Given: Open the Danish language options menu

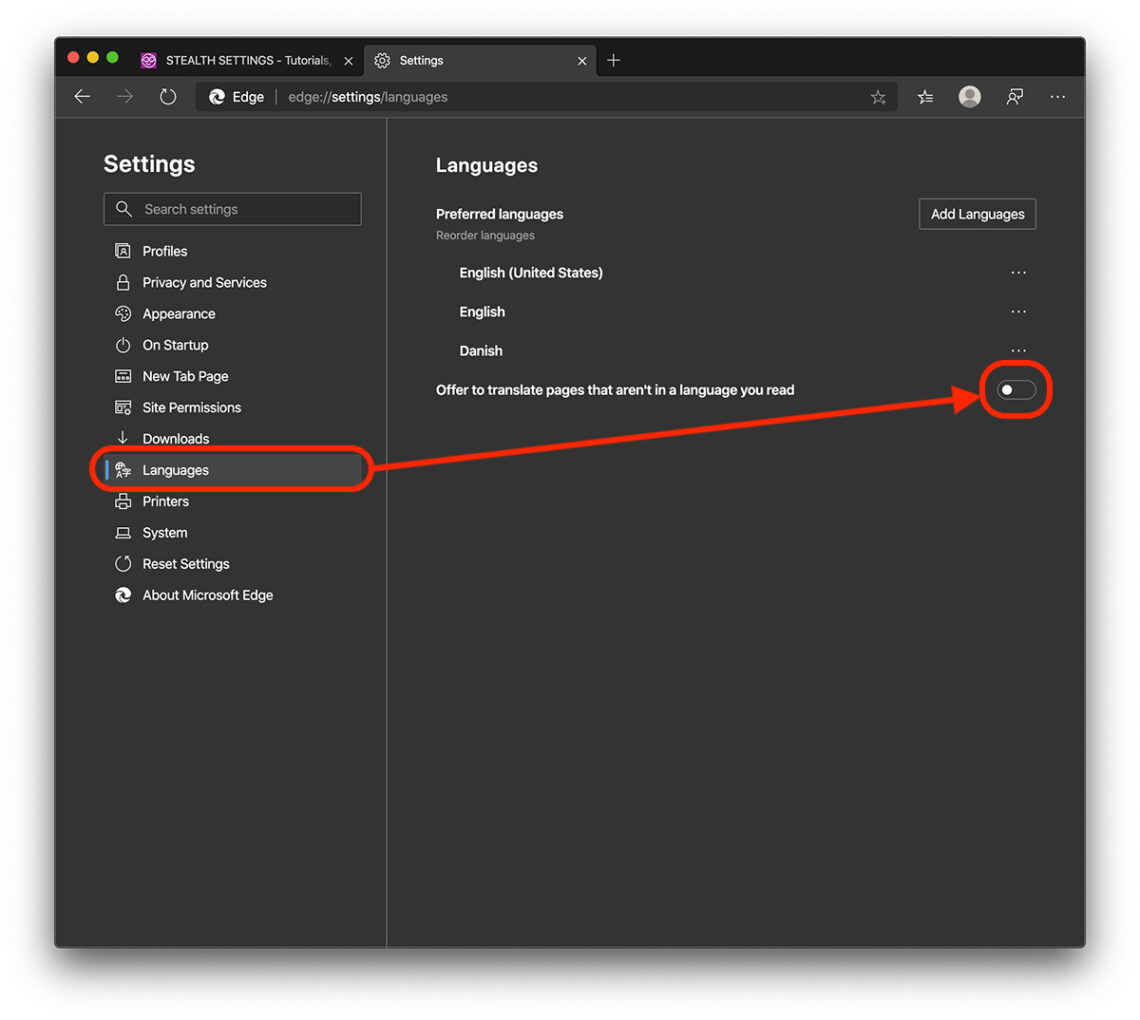Looking at the screenshot, I should point(1018,350).
